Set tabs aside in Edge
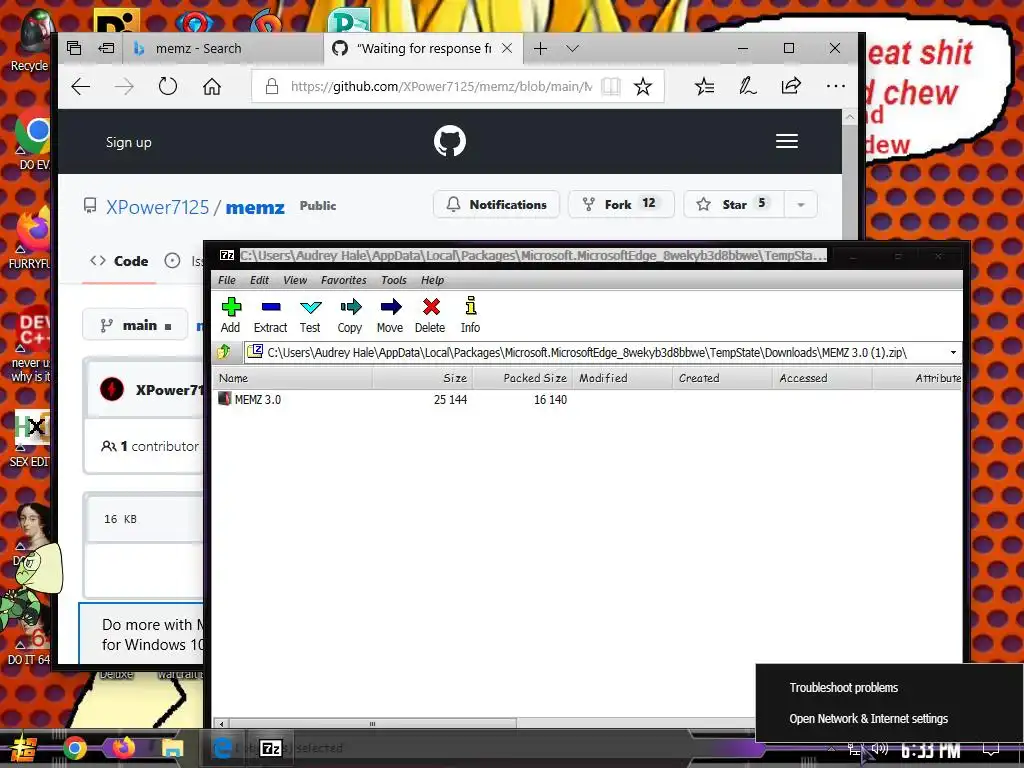The image size is (1024, 768). pyautogui.click(x=106, y=48)
